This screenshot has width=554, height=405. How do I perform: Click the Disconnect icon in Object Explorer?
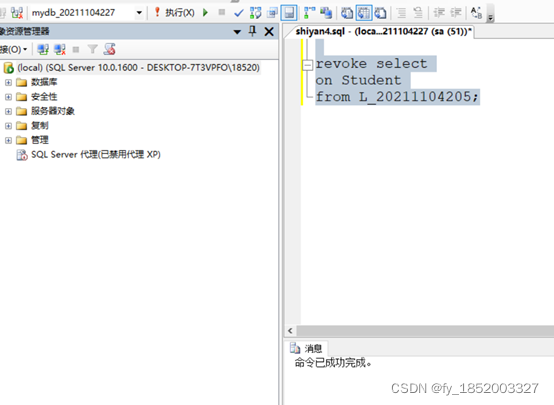point(60,49)
